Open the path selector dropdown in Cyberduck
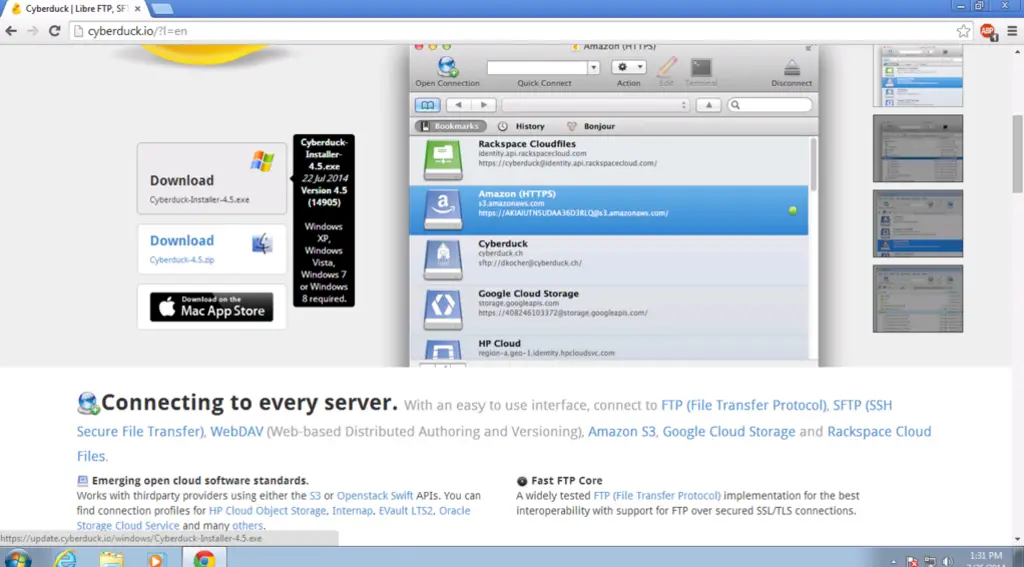Image resolution: width=1024 pixels, height=567 pixels. coord(596,105)
